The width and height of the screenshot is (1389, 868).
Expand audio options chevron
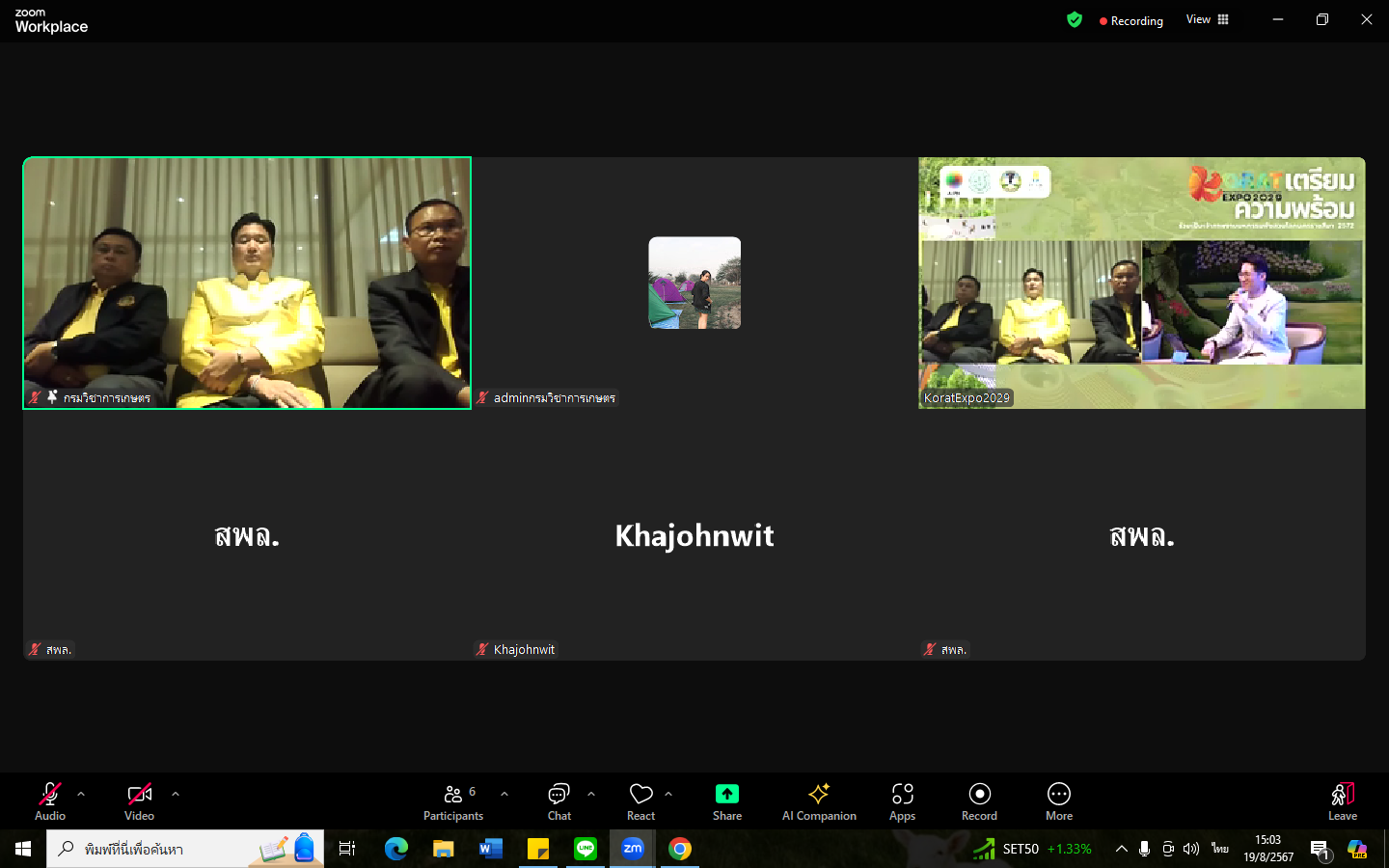(81, 794)
